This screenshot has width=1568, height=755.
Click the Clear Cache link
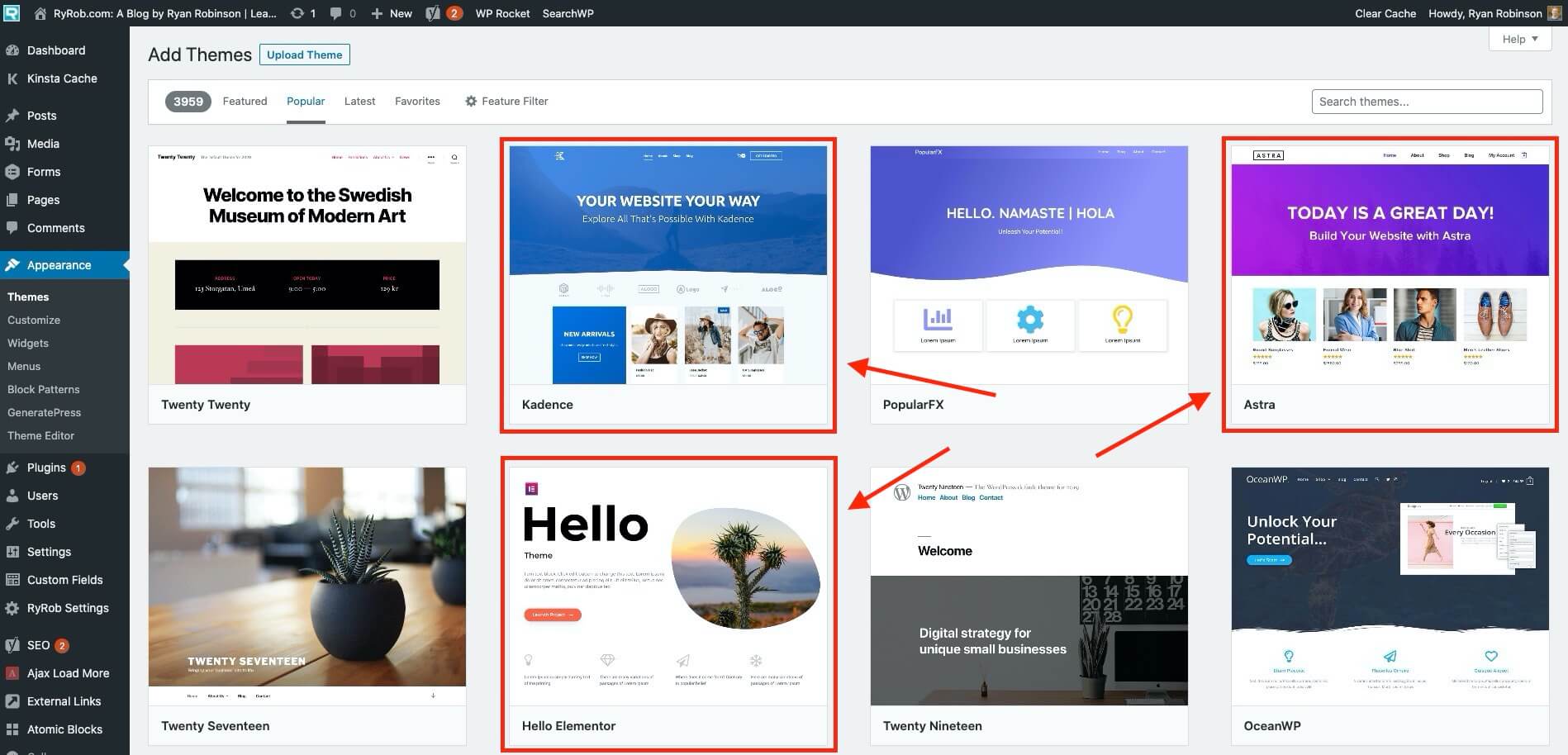coord(1385,13)
